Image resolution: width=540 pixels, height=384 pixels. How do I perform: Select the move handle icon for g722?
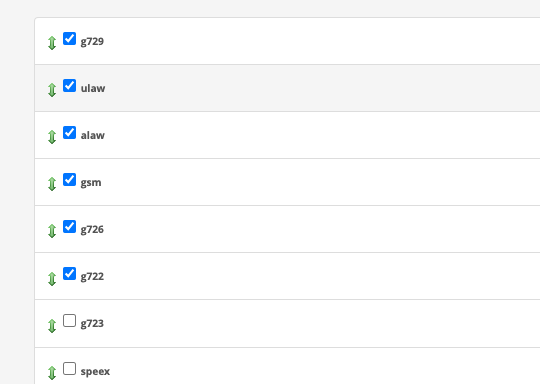52,279
